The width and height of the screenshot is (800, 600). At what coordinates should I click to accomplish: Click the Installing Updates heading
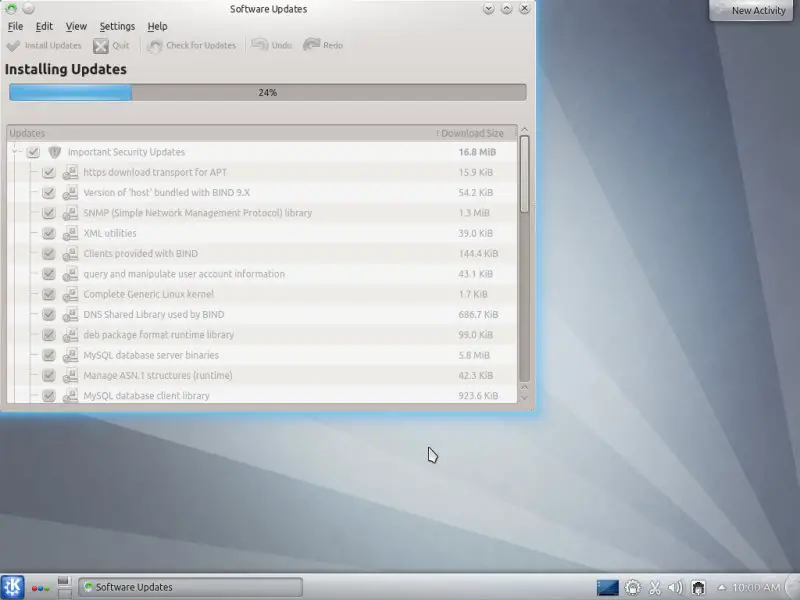(66, 69)
